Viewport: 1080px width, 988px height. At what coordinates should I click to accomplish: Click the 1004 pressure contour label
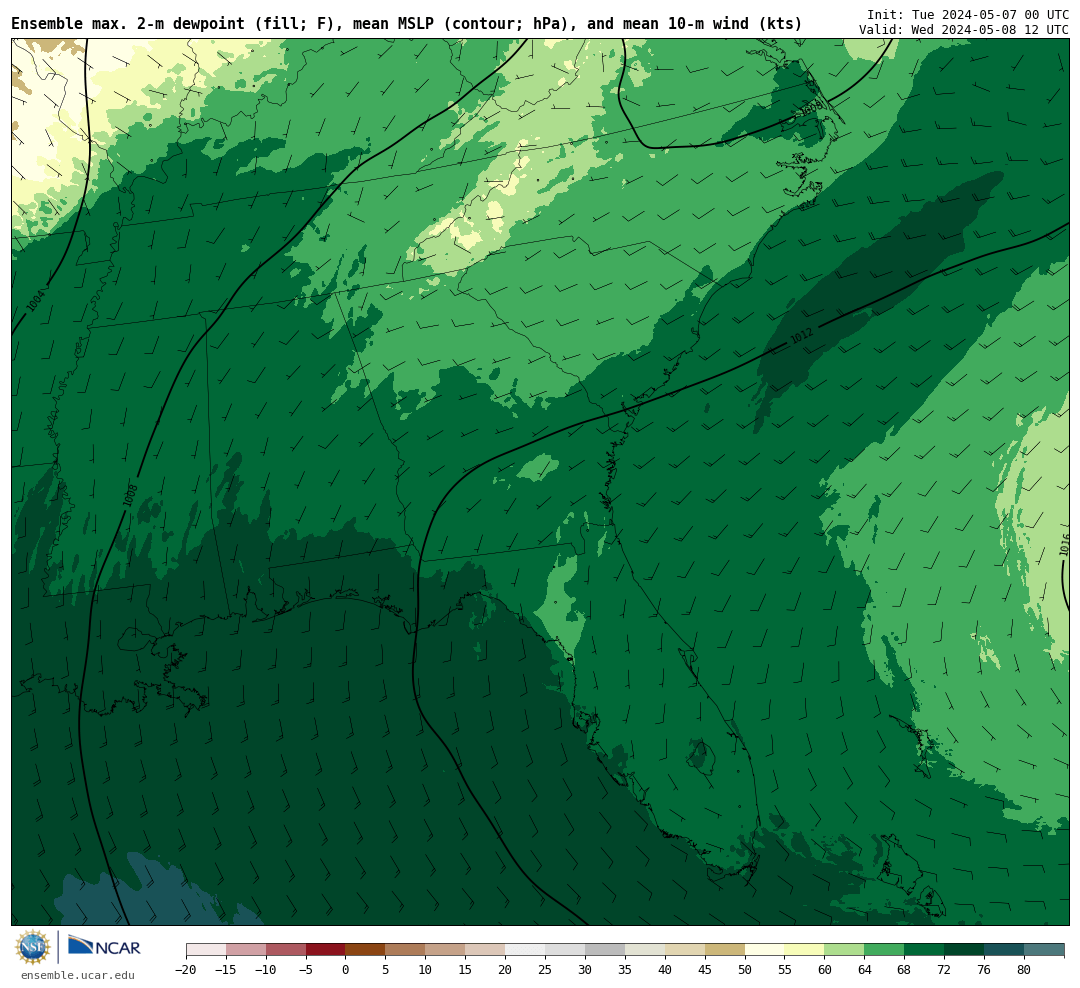click(x=36, y=300)
